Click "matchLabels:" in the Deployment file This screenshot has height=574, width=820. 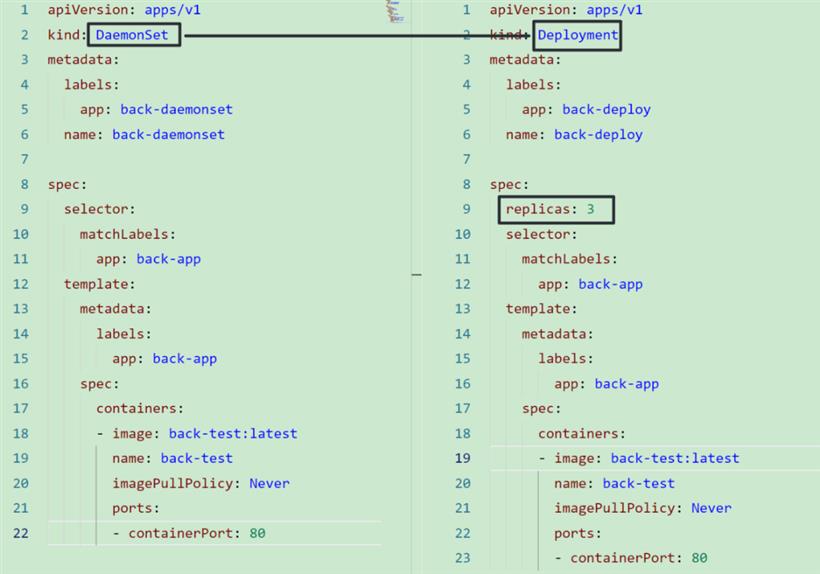[570, 259]
